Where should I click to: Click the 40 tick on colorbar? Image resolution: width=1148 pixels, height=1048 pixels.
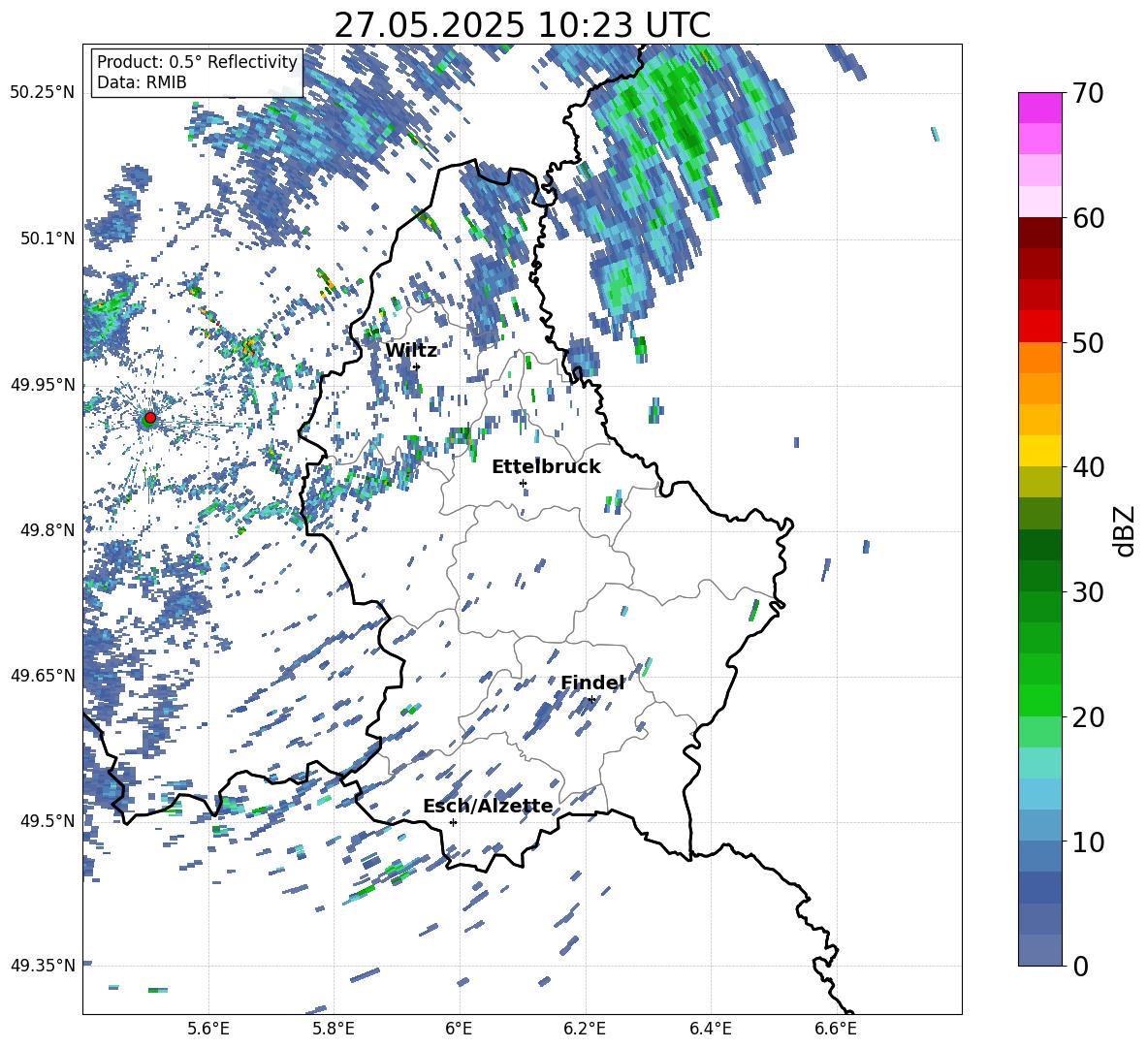point(1088,467)
